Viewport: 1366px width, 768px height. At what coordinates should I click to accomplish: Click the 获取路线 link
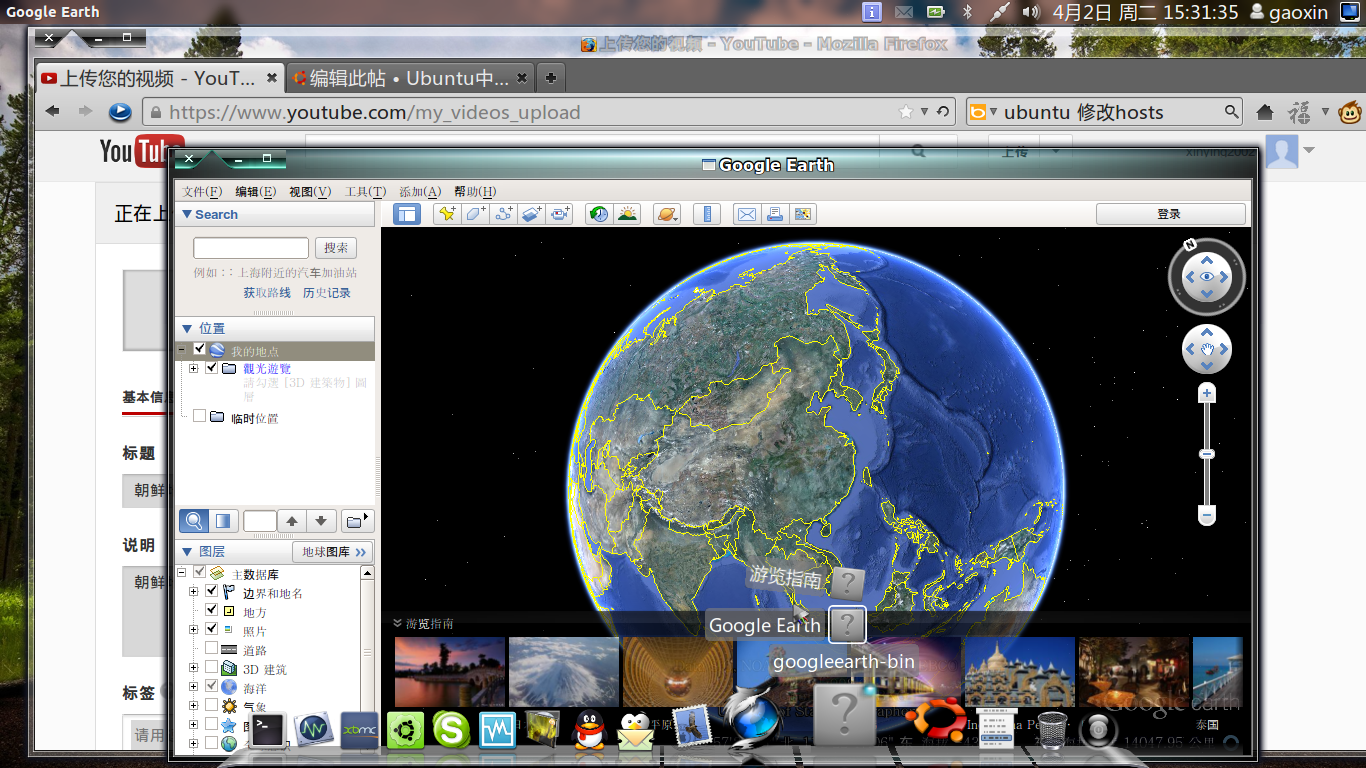[x=267, y=293]
